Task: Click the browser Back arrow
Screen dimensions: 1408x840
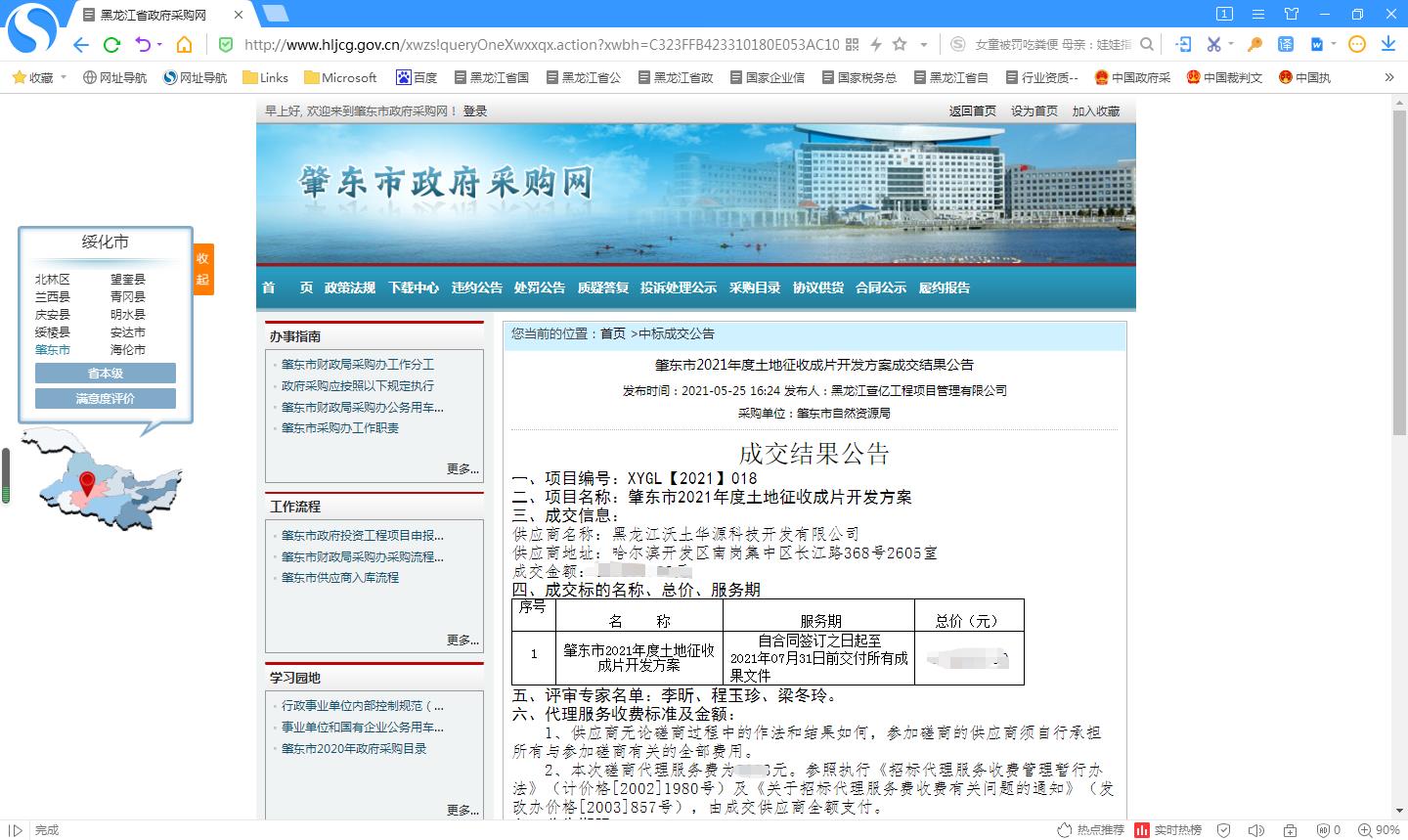Action: pos(80,44)
